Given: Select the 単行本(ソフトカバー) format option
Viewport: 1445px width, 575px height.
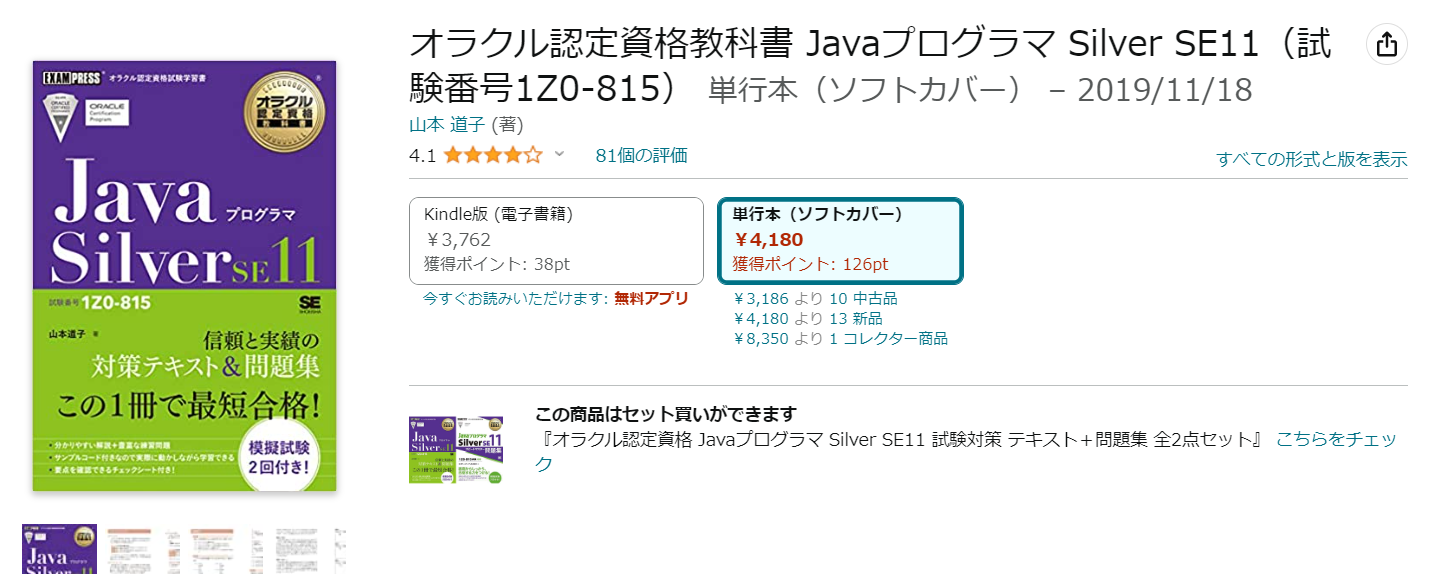Looking at the screenshot, I should tap(840, 241).
